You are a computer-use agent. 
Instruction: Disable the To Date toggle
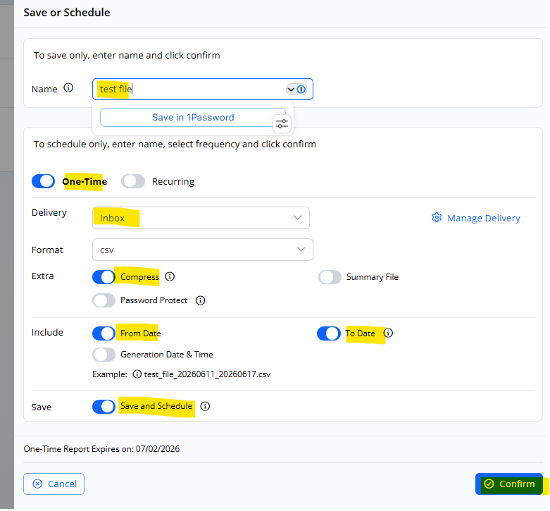coord(329,333)
